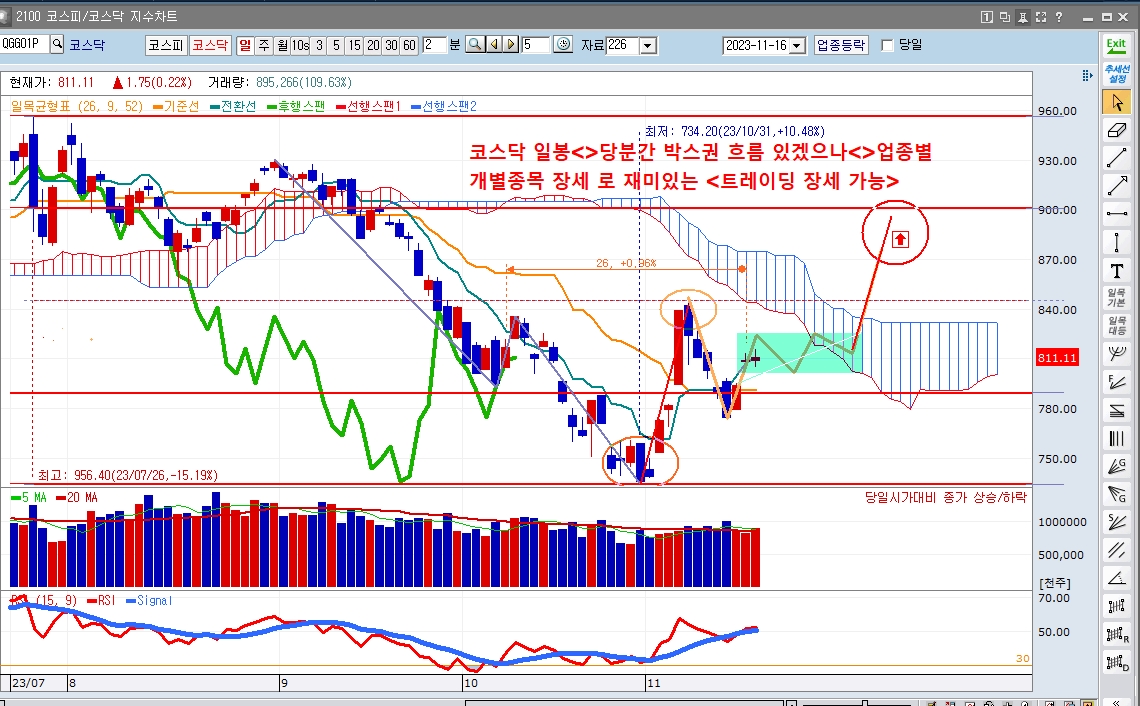Select the 5 minute interval button
The width and height of the screenshot is (1140, 706).
point(336,45)
